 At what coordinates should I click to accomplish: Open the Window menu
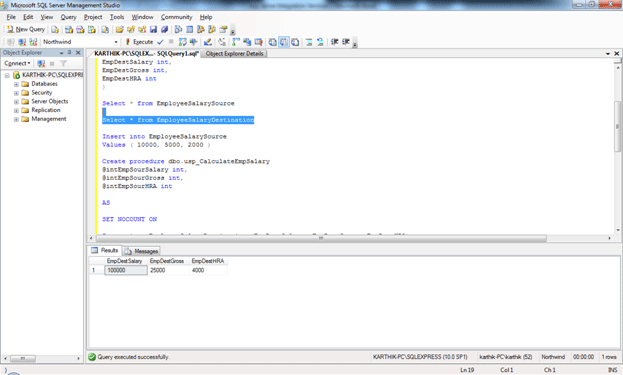point(142,17)
